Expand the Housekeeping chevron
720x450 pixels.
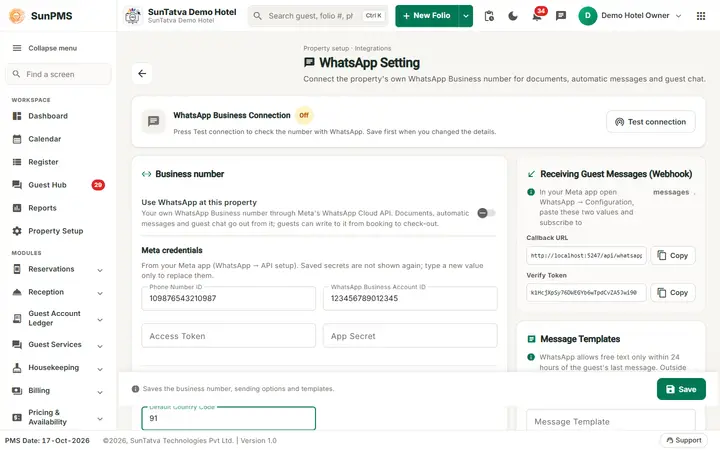100,369
